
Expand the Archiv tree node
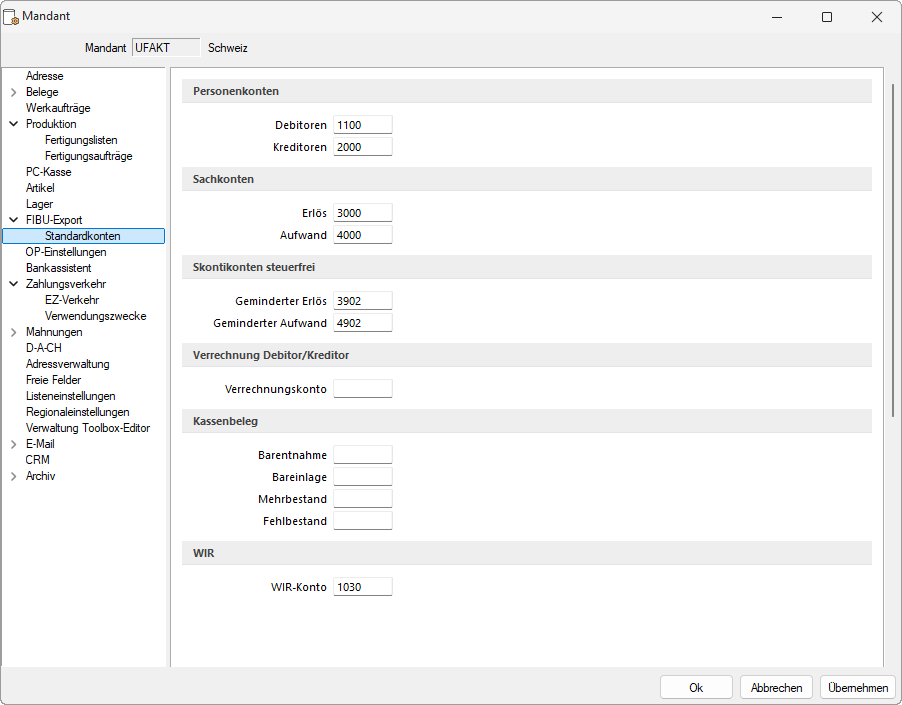click(x=14, y=476)
